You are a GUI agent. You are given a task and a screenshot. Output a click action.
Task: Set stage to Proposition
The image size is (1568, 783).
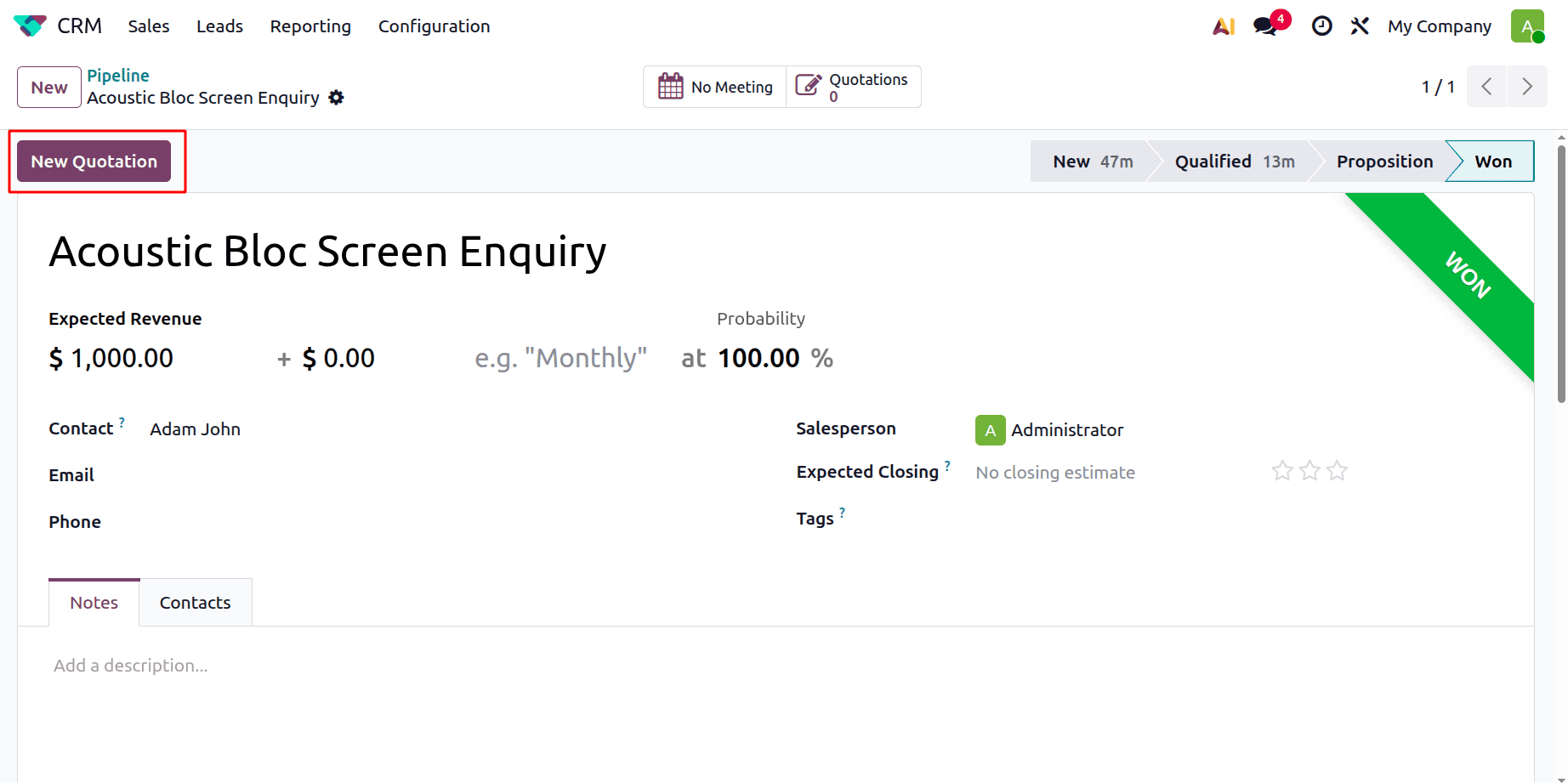point(1384,162)
